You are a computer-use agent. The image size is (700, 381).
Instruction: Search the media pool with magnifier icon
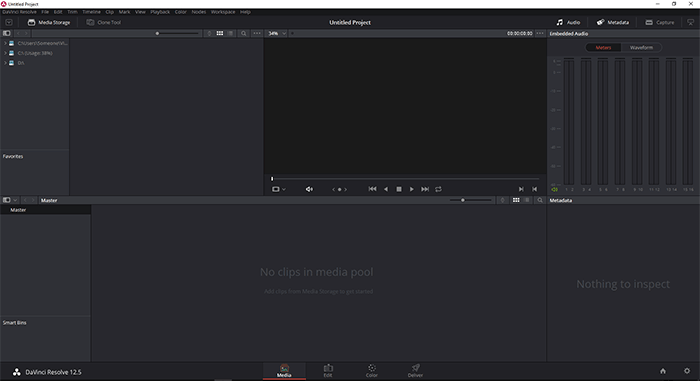tap(540, 200)
